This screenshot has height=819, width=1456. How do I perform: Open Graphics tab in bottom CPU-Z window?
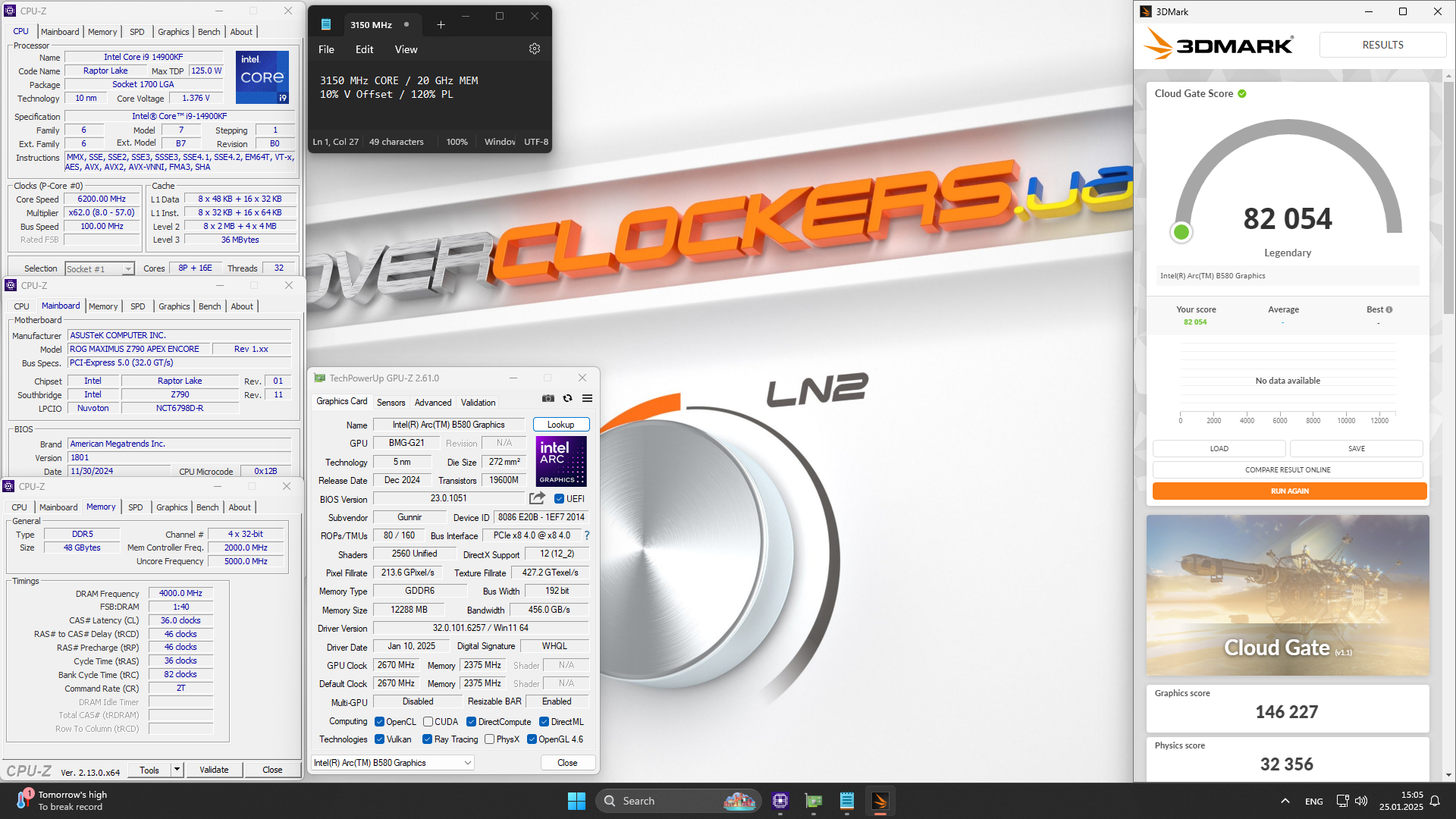pyautogui.click(x=172, y=507)
